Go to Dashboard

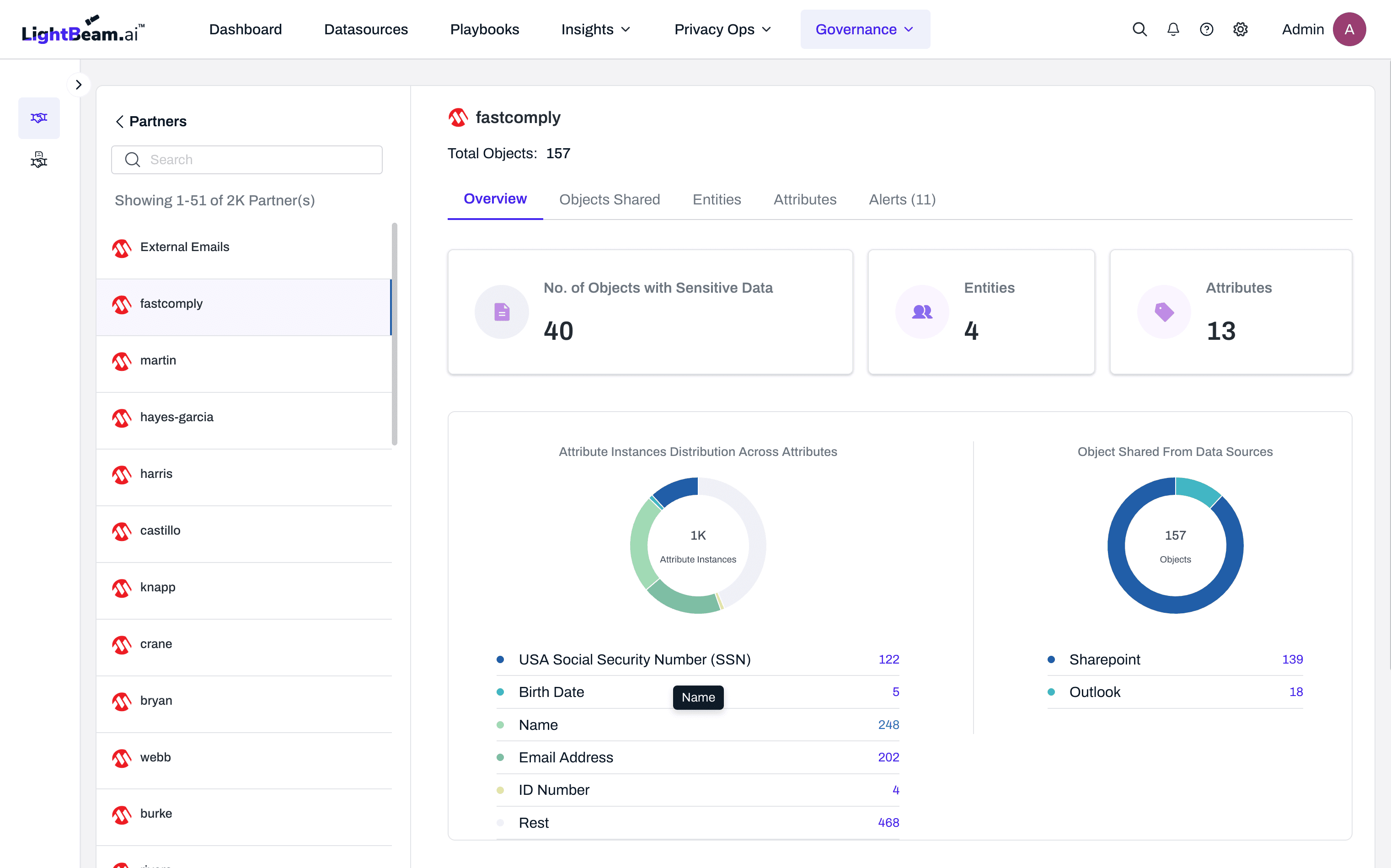(246, 29)
